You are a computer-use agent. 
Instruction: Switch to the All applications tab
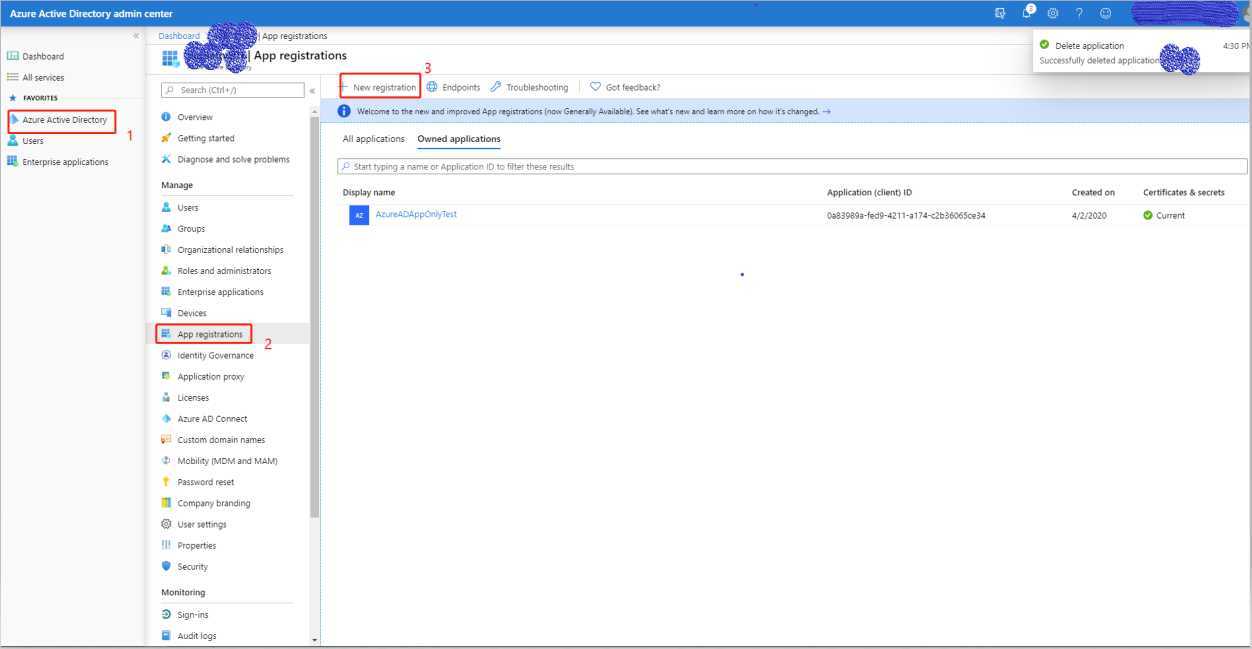click(374, 139)
